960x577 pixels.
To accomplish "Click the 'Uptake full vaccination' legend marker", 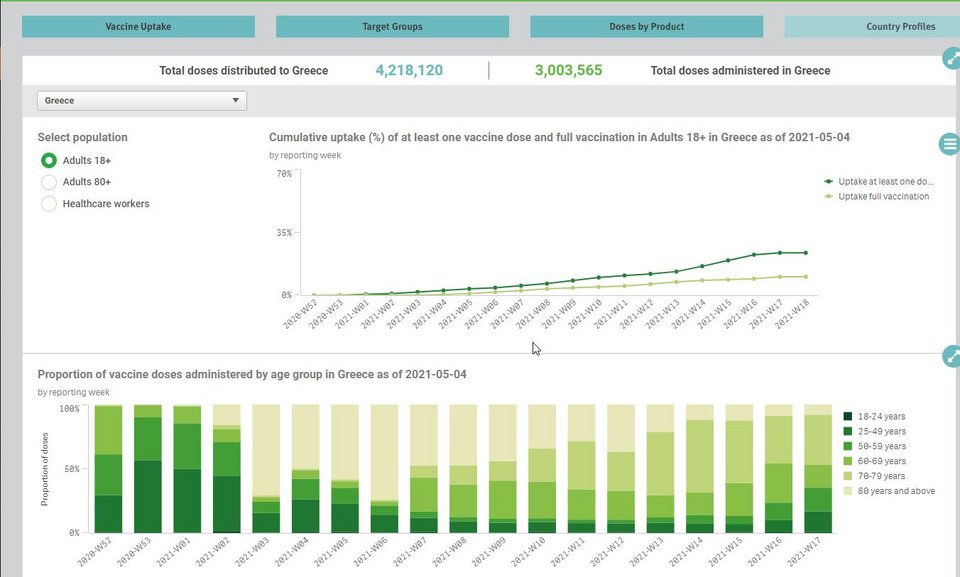I will pyautogui.click(x=828, y=197).
